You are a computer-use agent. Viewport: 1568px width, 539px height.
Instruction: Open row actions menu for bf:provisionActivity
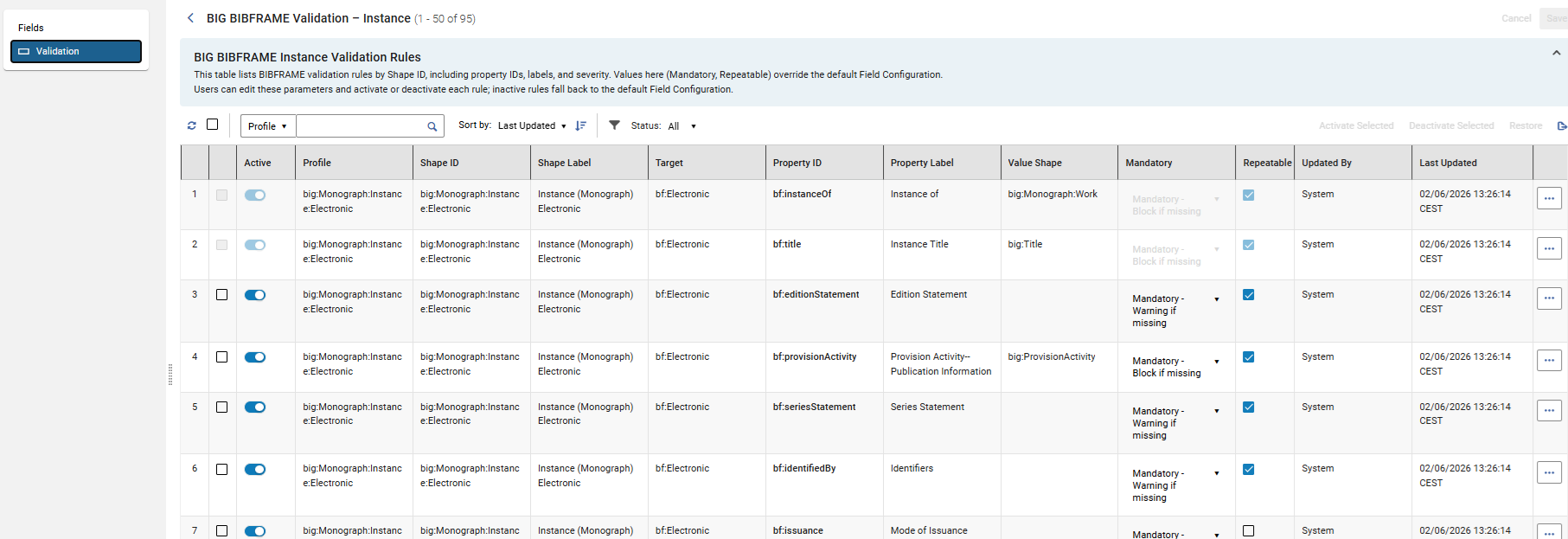pos(1549,361)
